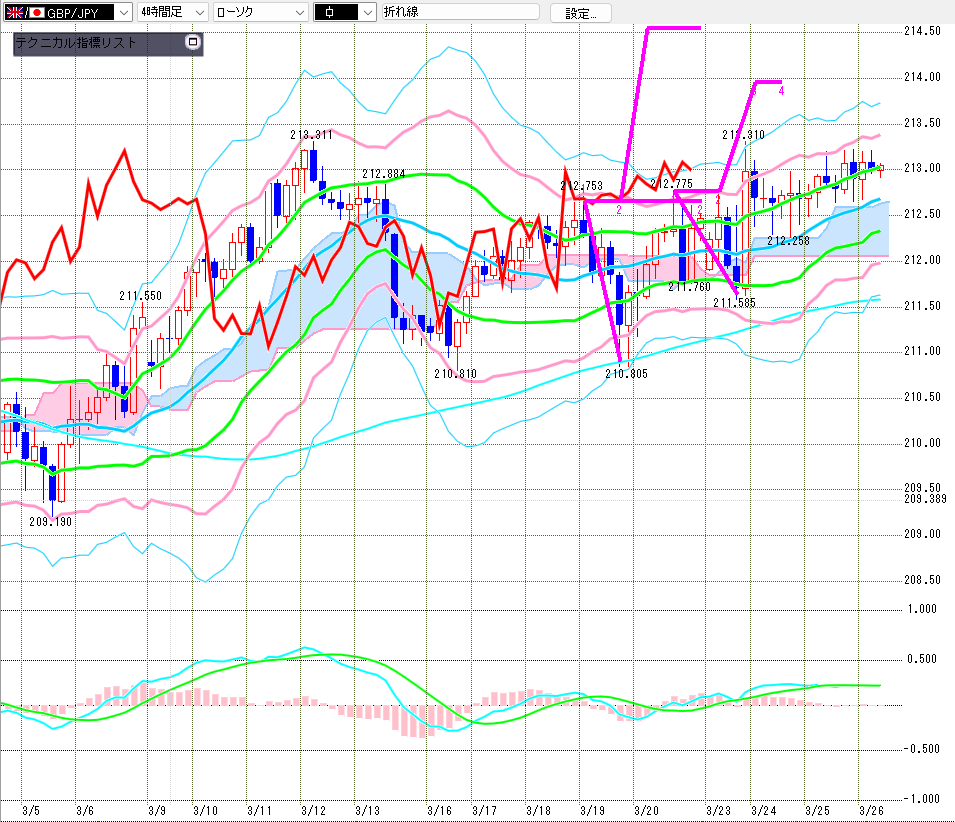Click the Japan flag icon beside GBP/JPY
Screen dimensions: 955x822
pyautogui.click(x=36, y=12)
